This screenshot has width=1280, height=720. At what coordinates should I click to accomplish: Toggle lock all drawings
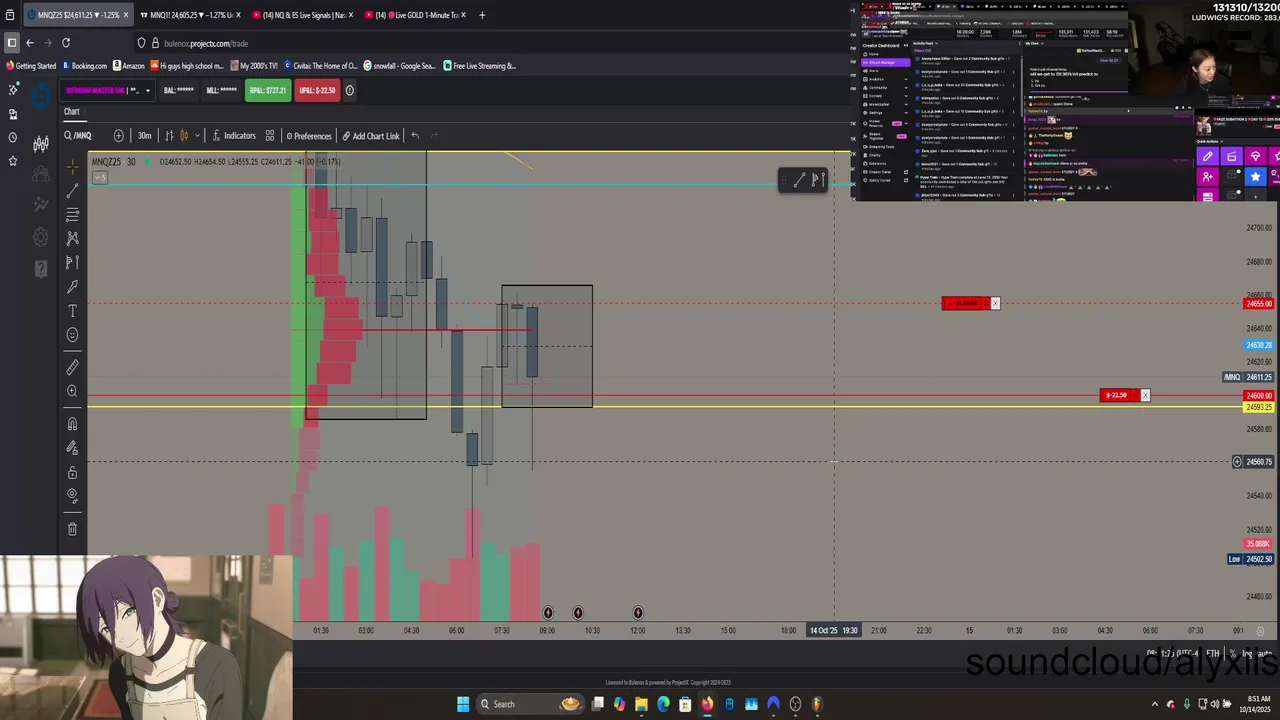(x=72, y=472)
